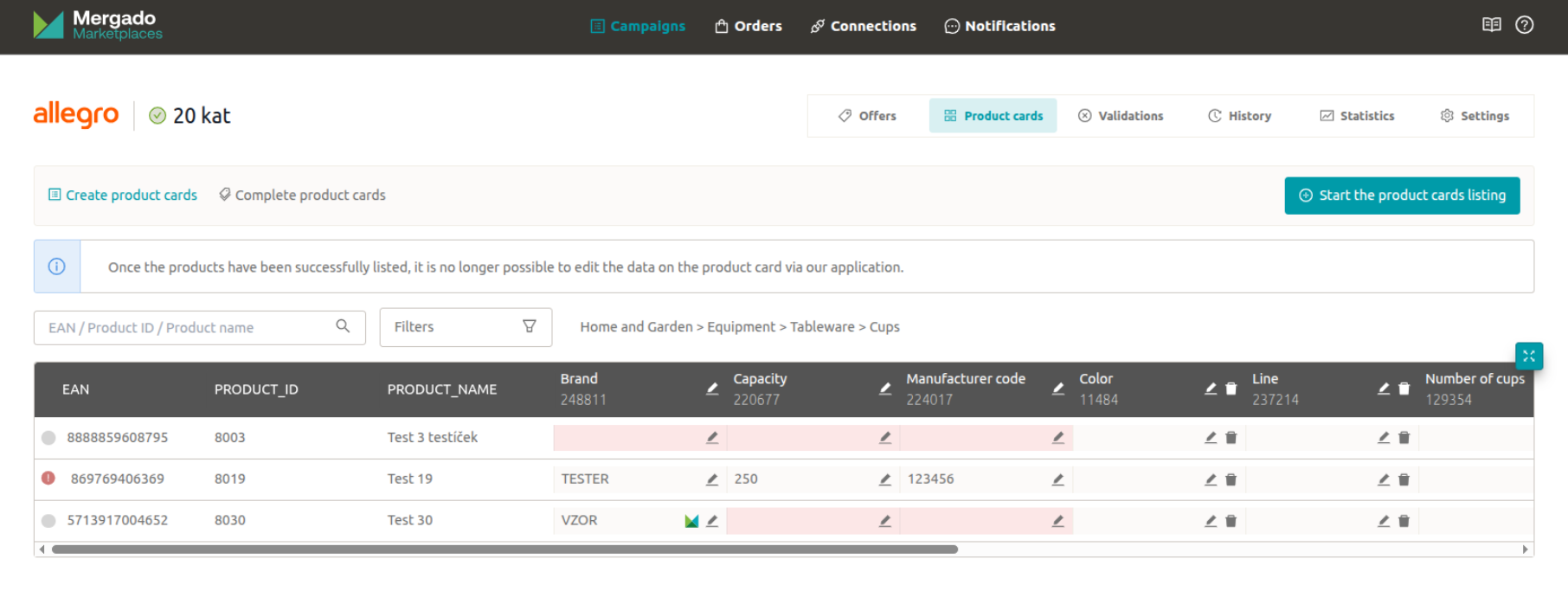Viewport: 1568px width, 604px height.
Task: Edit Capacity value for Test 19
Action: 884,479
